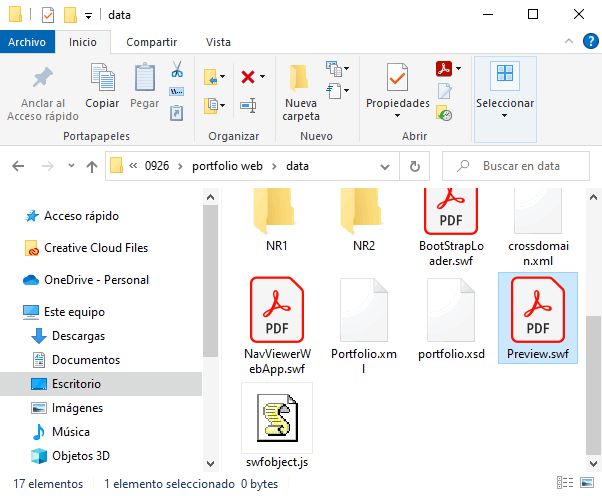This screenshot has width=602, height=496.
Task: Click the Adobe Acrobat open icon
Action: pos(444,69)
